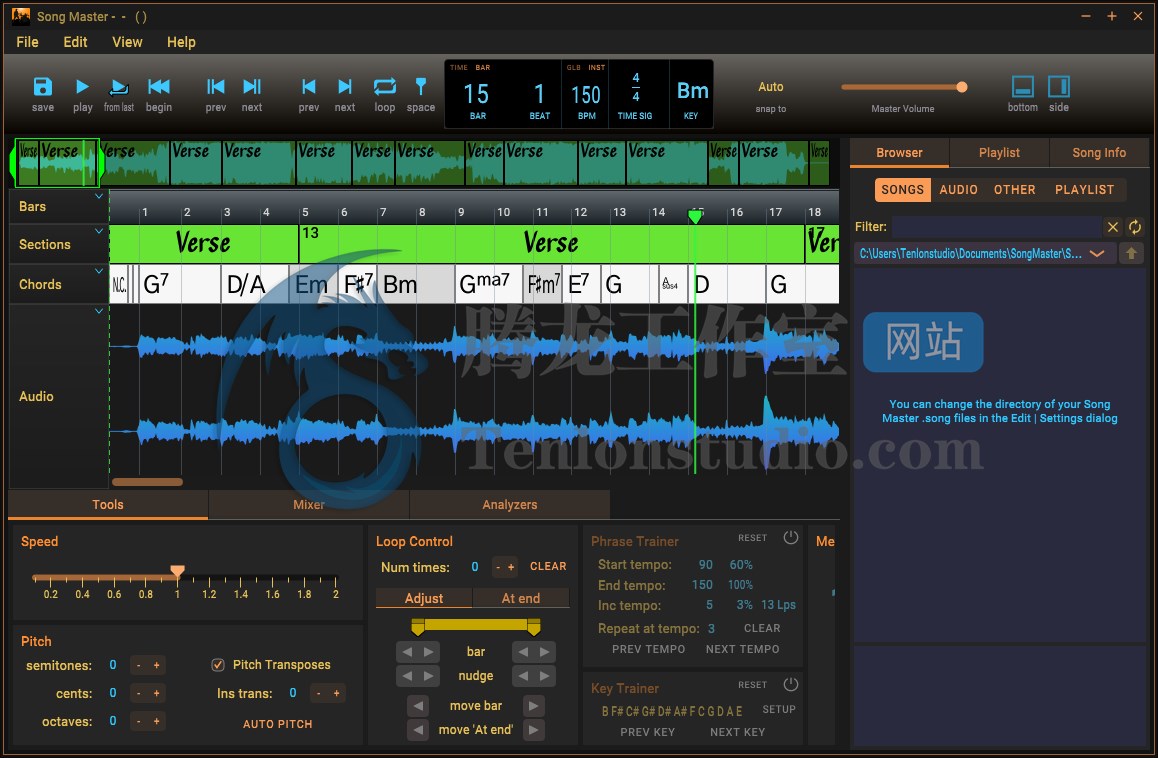Click the timeline horizontal scrollbar
The image size is (1158, 758).
(147, 482)
